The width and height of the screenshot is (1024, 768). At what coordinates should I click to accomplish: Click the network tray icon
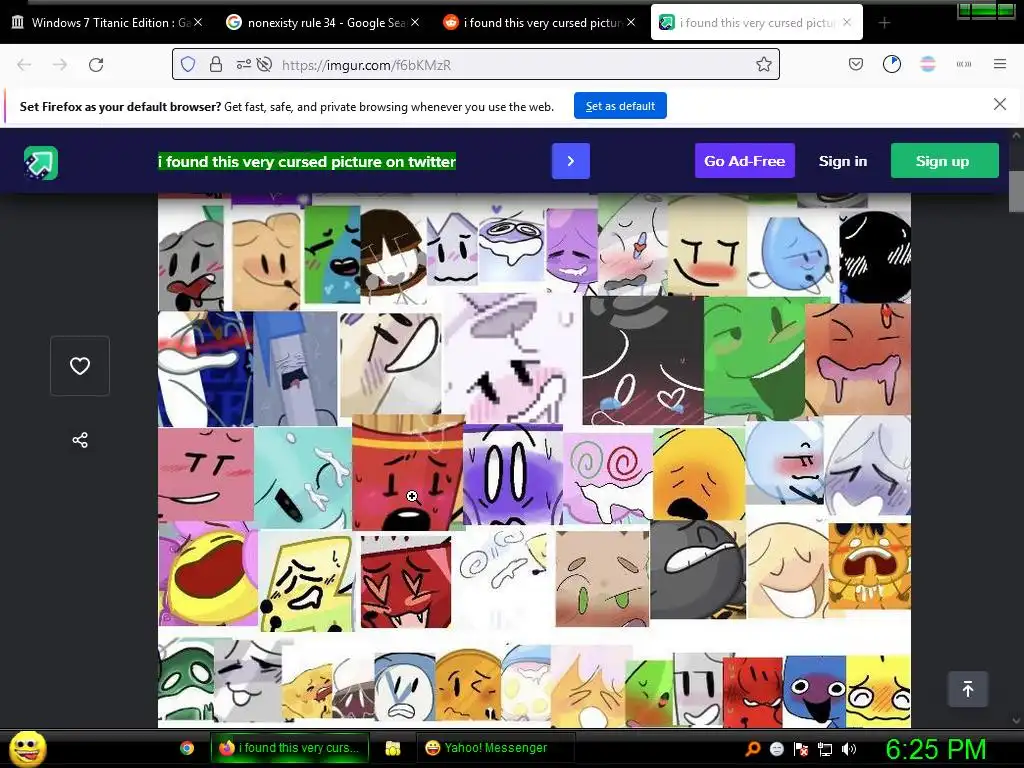pos(825,749)
